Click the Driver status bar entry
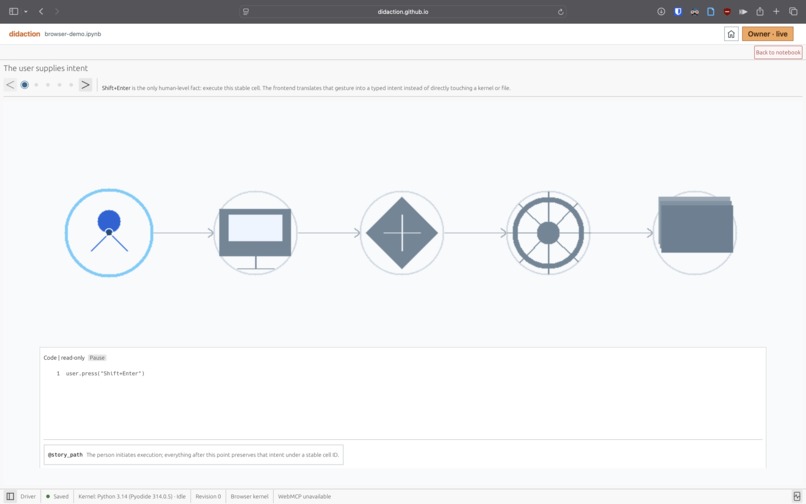The height and width of the screenshot is (504, 806). click(28, 496)
